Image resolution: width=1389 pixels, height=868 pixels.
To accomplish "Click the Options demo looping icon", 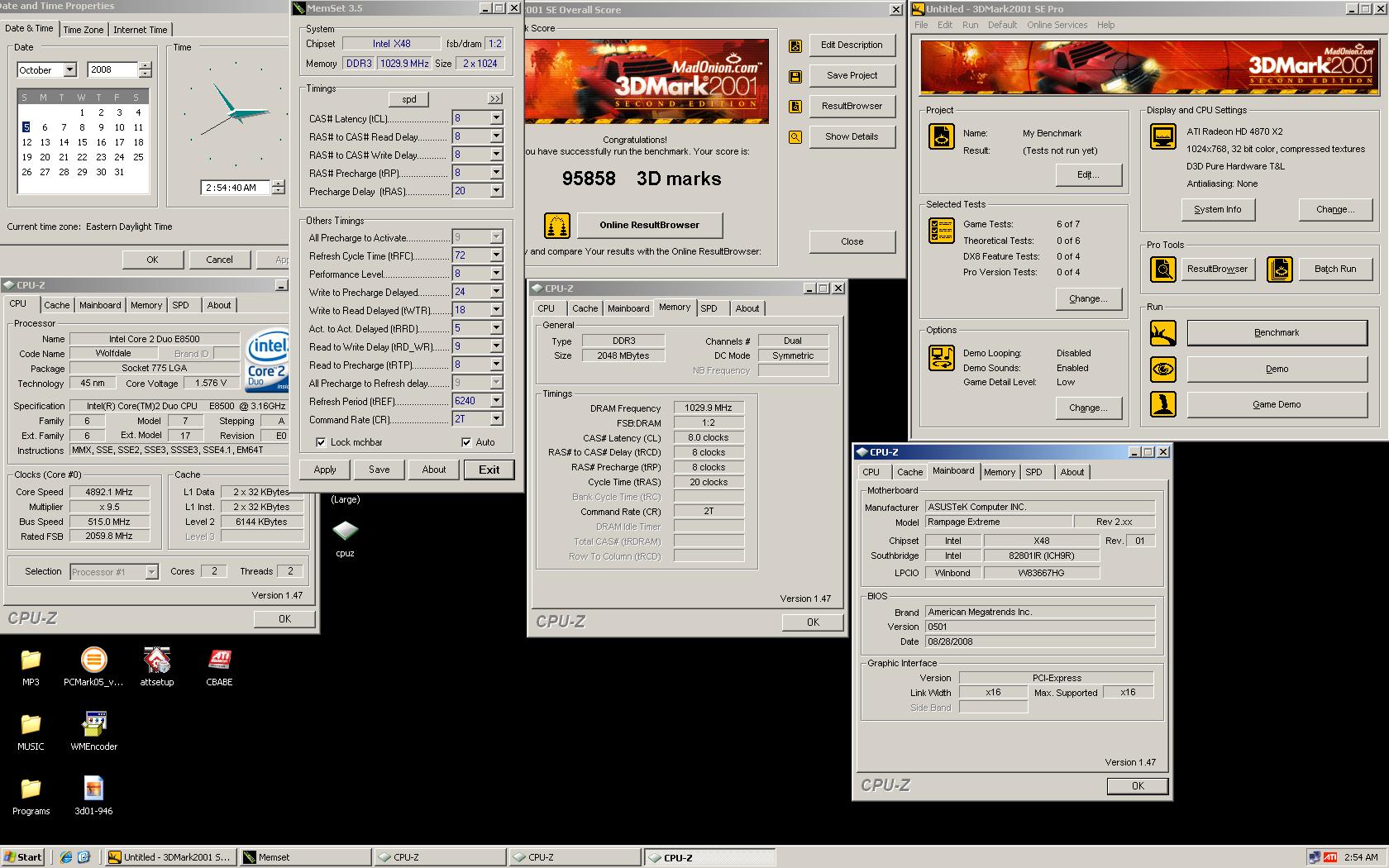I will (942, 358).
